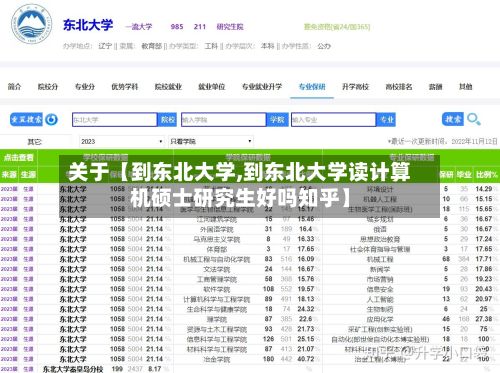Focus the 输入专业 input field
The image size is (500, 373).
pos(333,120)
